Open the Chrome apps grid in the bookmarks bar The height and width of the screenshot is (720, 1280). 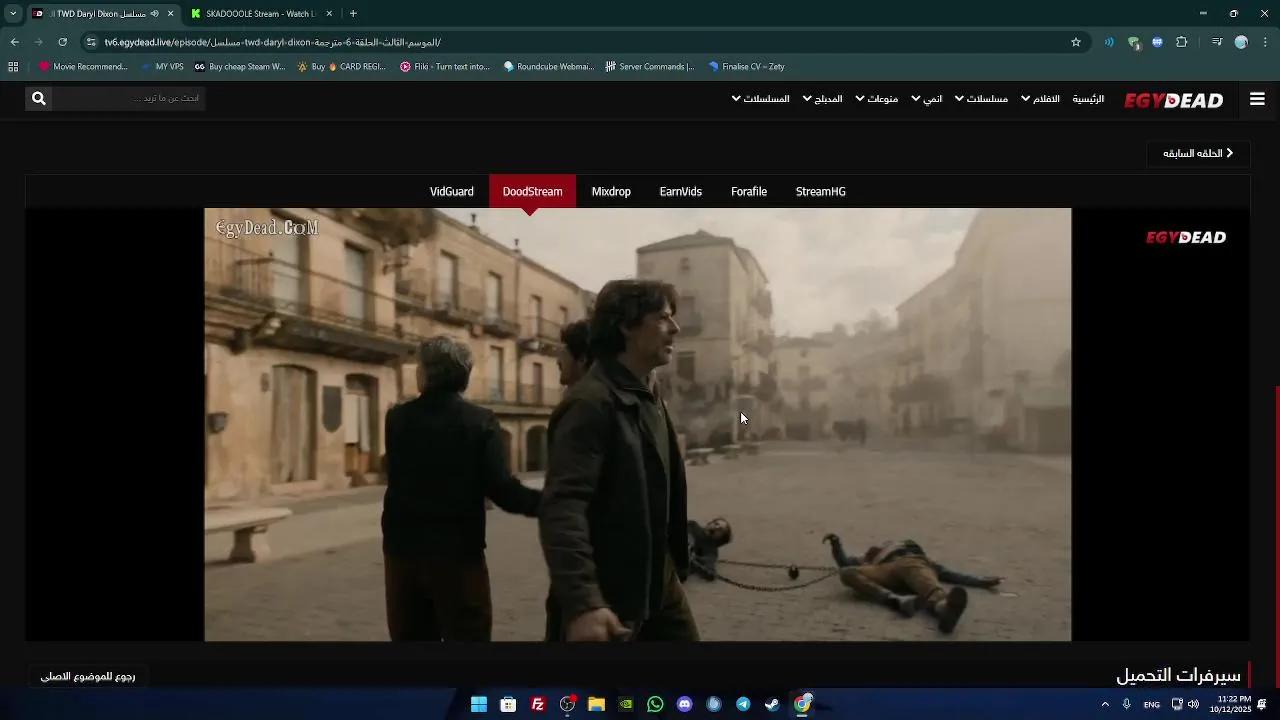pyautogui.click(x=13, y=67)
